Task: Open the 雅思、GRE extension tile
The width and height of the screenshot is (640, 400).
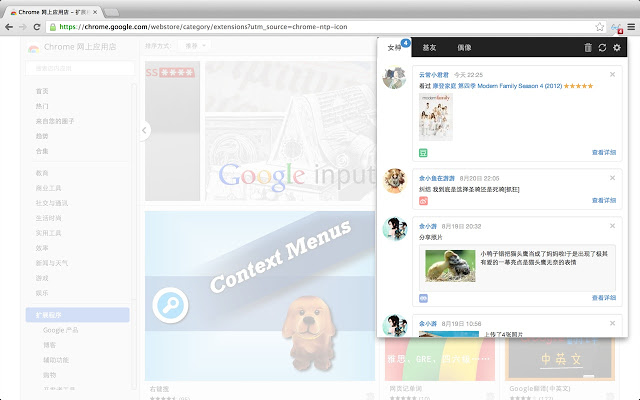Action: 440,359
